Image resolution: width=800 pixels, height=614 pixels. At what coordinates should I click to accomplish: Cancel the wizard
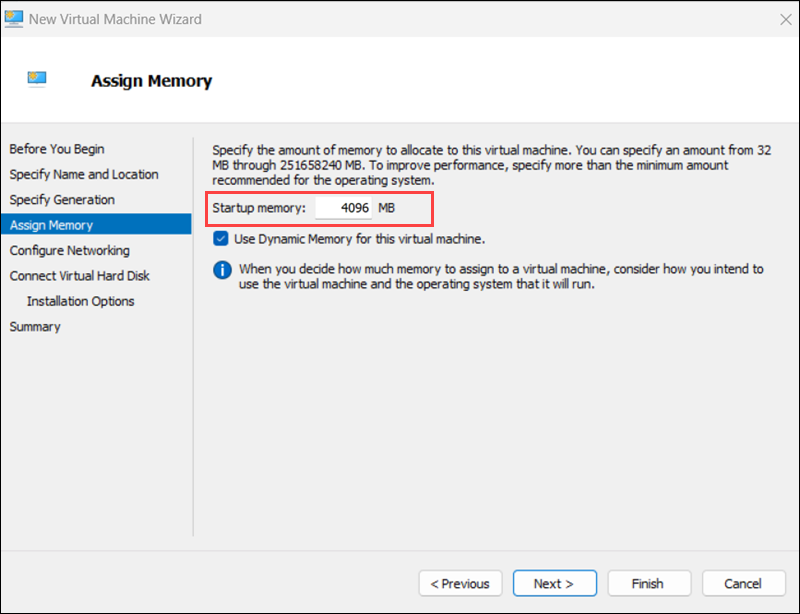coord(743,583)
